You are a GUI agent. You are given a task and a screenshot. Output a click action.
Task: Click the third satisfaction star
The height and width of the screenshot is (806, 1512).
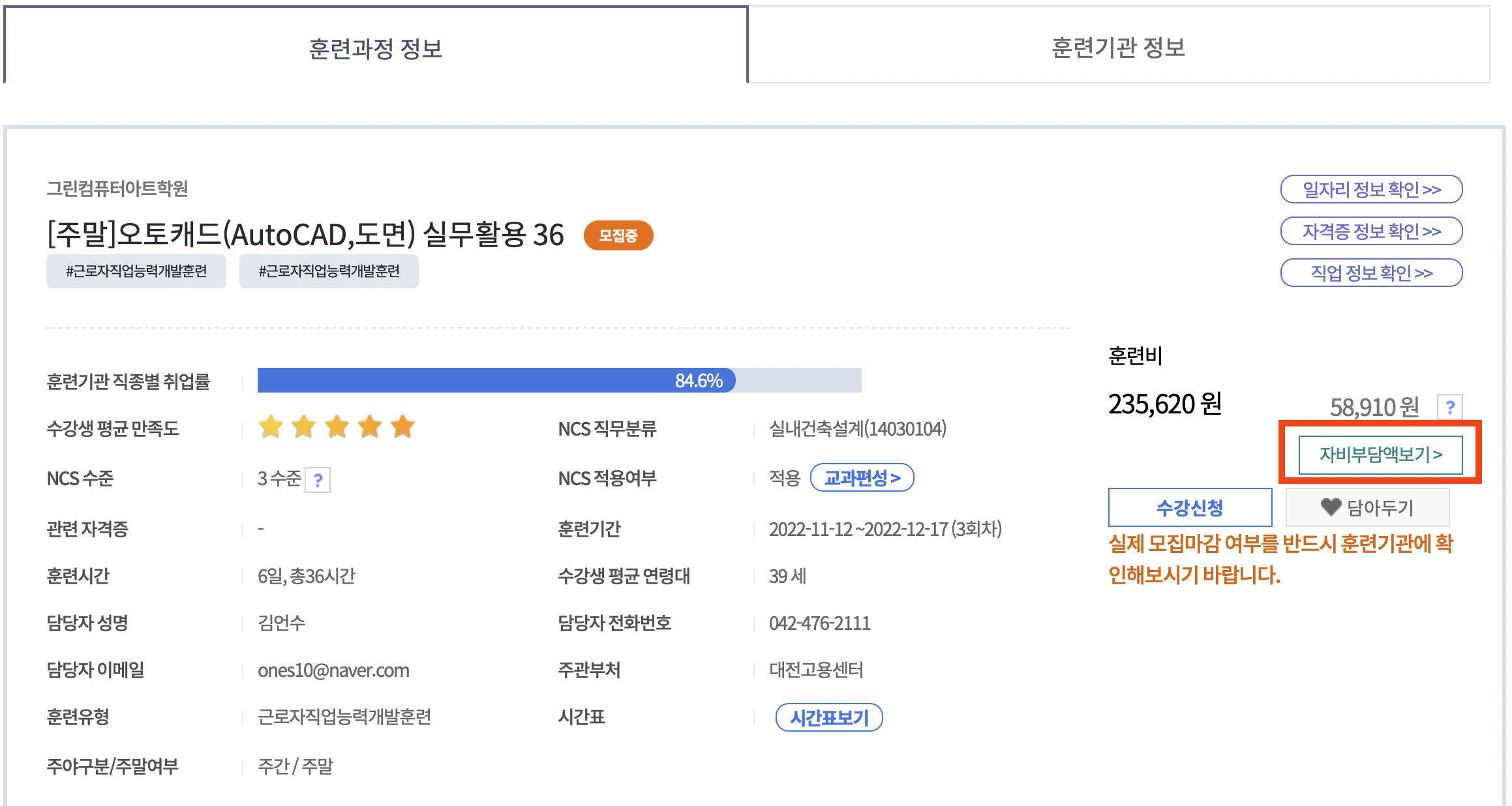tap(337, 427)
